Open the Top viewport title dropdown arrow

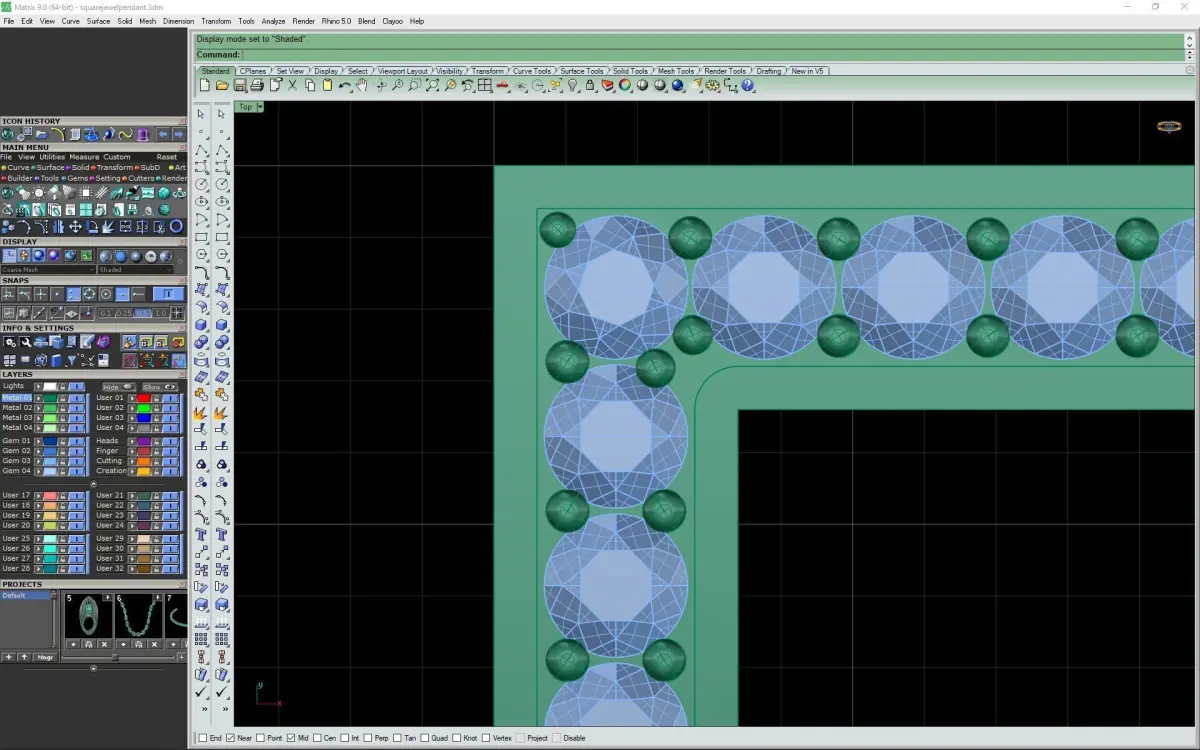pyautogui.click(x=259, y=107)
